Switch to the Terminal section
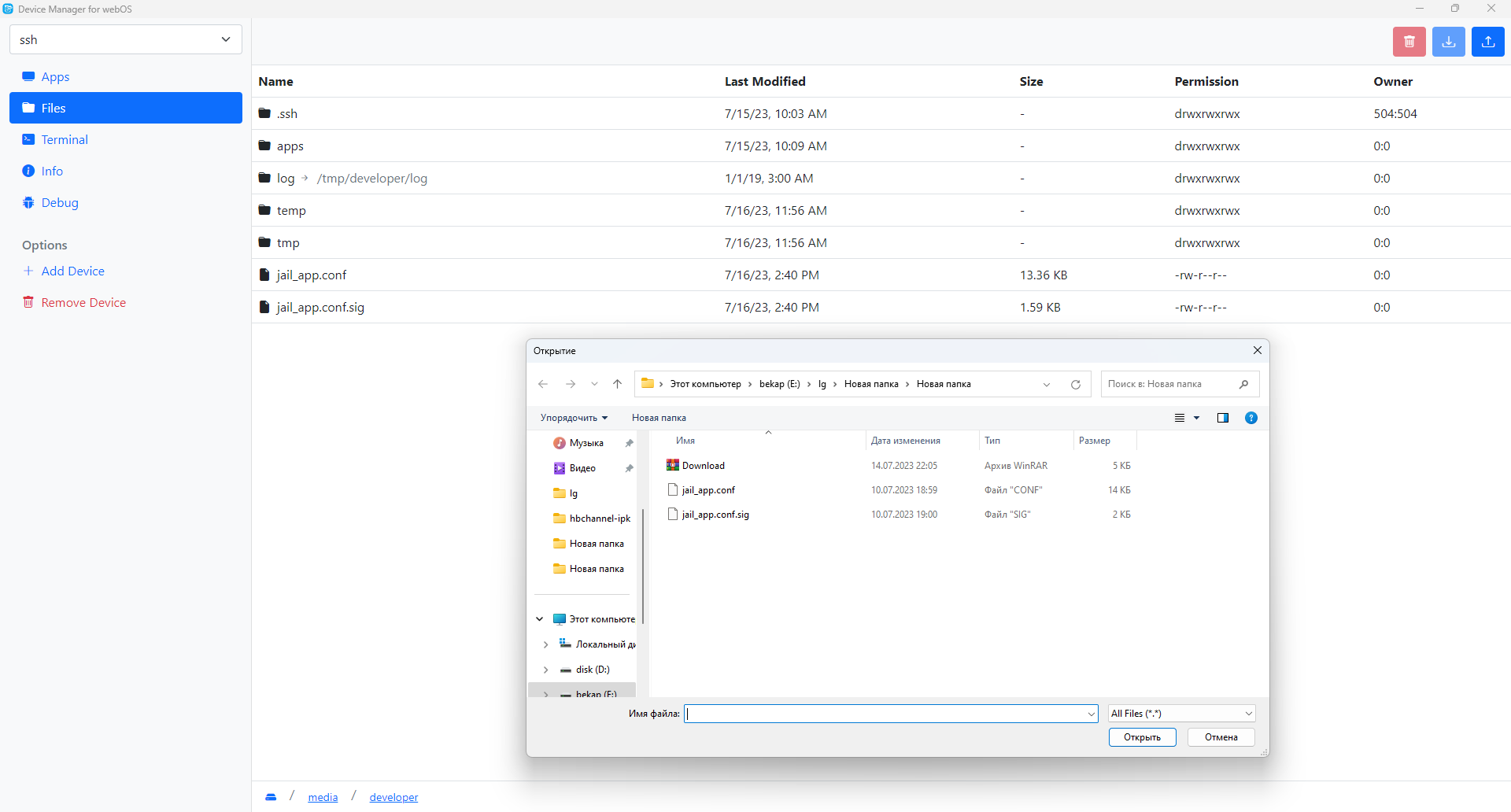This screenshot has height=812, width=1511. tap(65, 139)
